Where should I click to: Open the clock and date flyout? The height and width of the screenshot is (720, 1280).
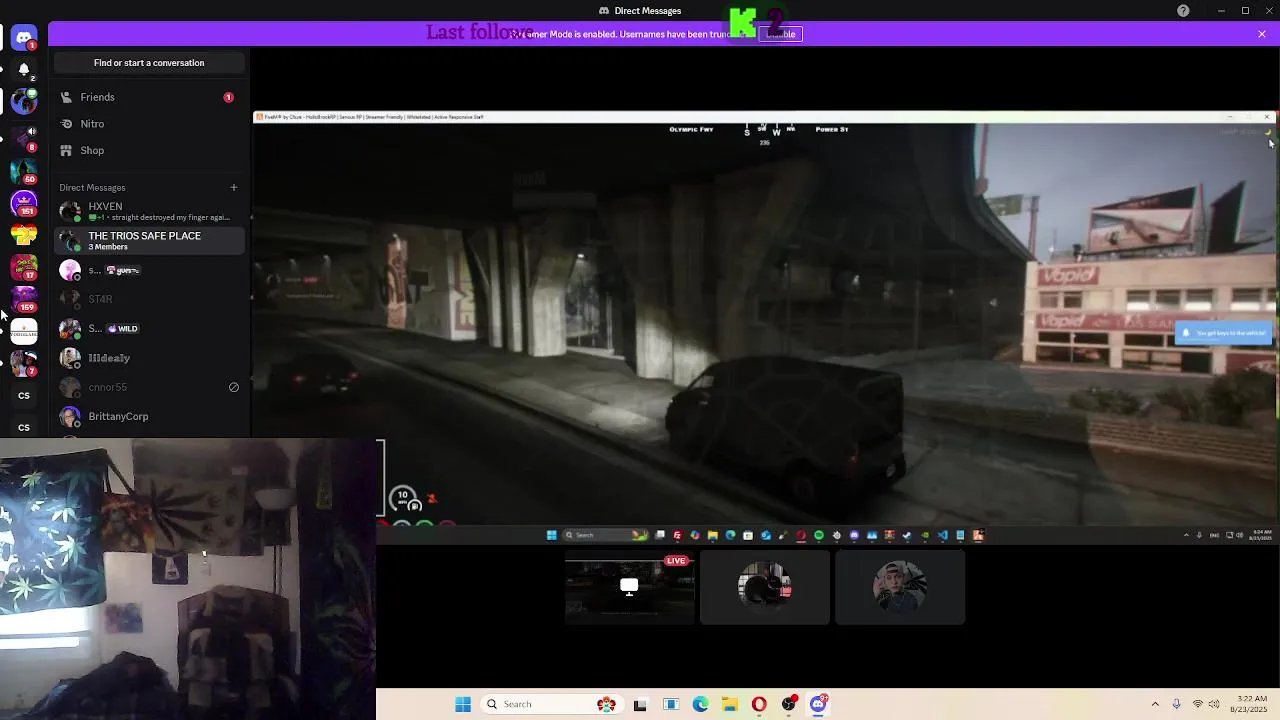[x=1250, y=704]
